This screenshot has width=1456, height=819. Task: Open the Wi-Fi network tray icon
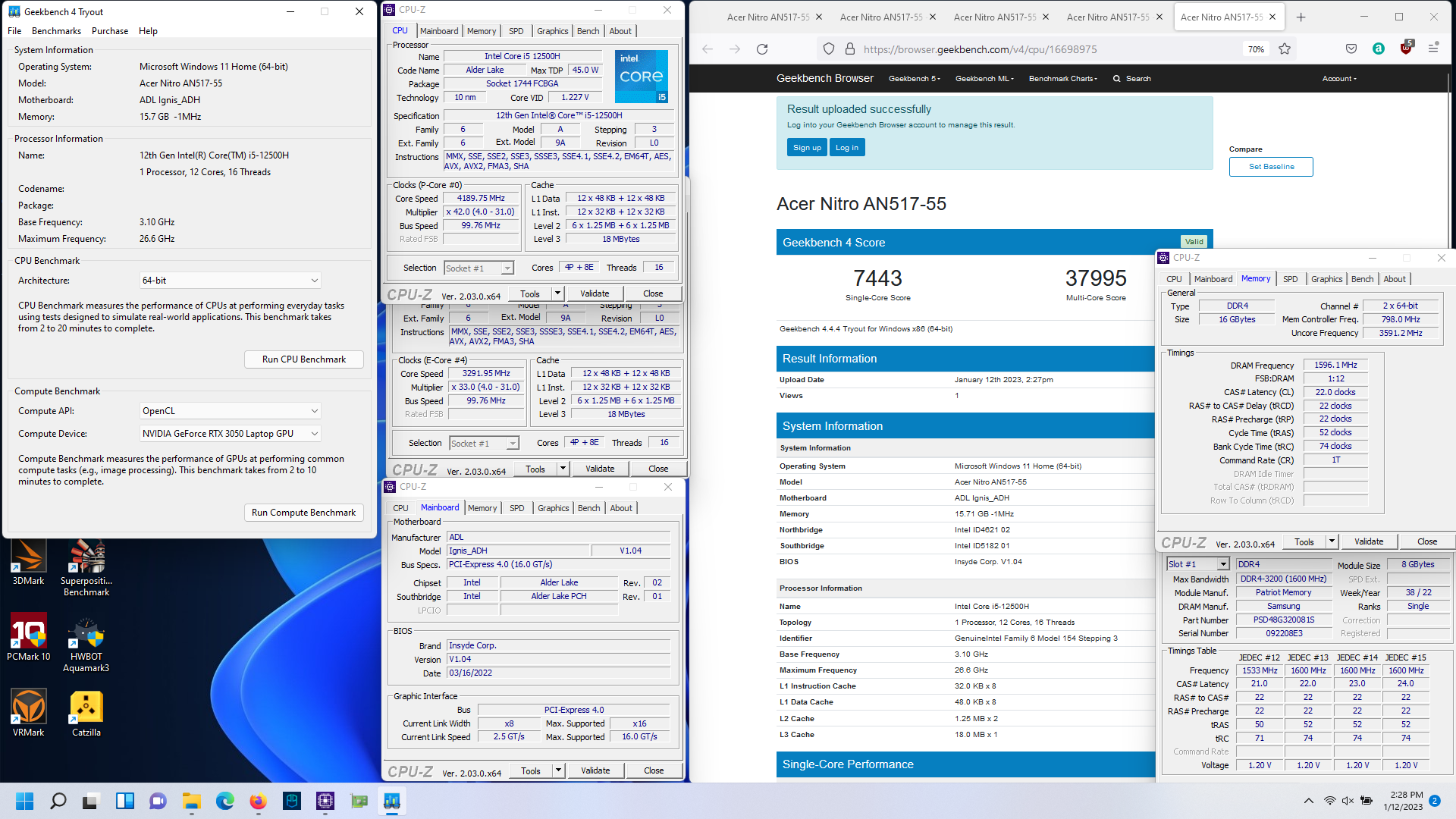coord(1329,801)
